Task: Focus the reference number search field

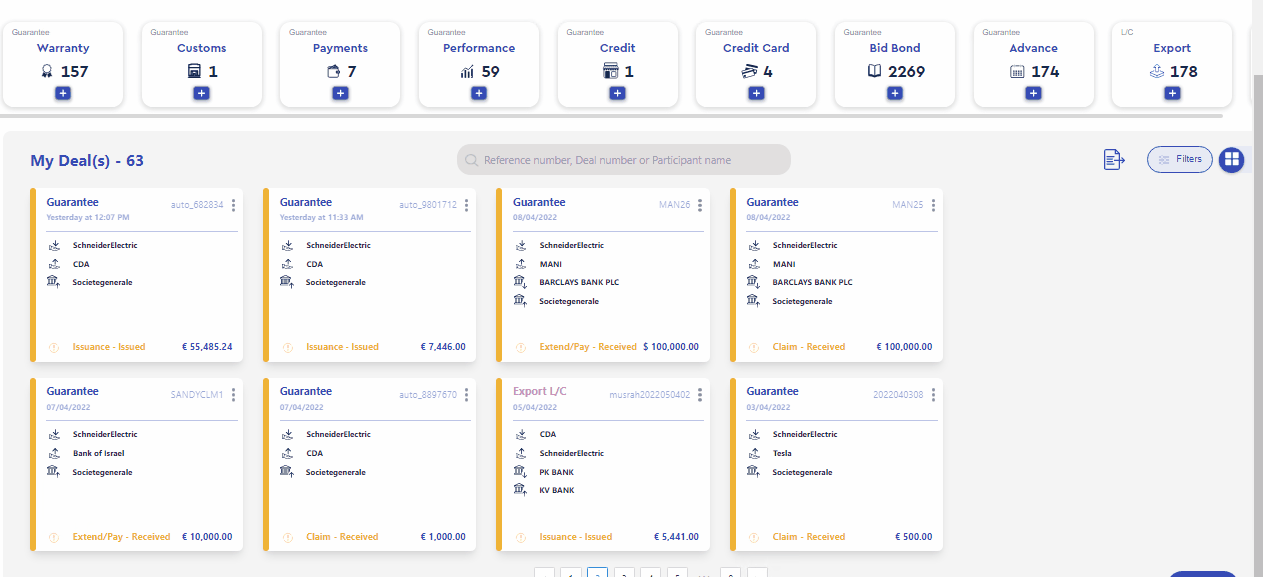Action: pos(624,160)
